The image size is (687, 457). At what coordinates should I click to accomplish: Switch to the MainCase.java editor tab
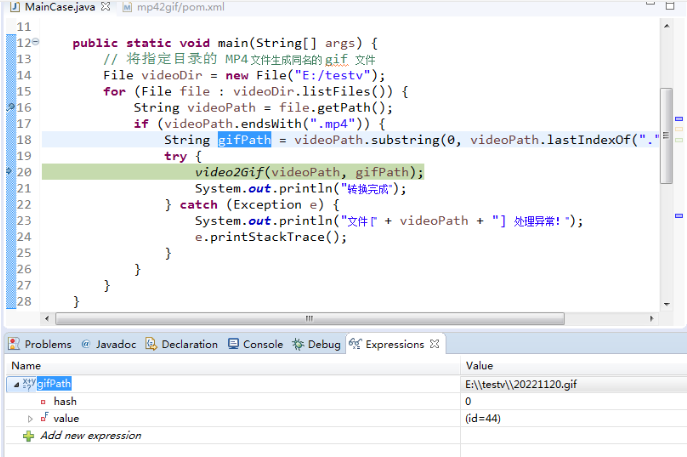pos(60,7)
